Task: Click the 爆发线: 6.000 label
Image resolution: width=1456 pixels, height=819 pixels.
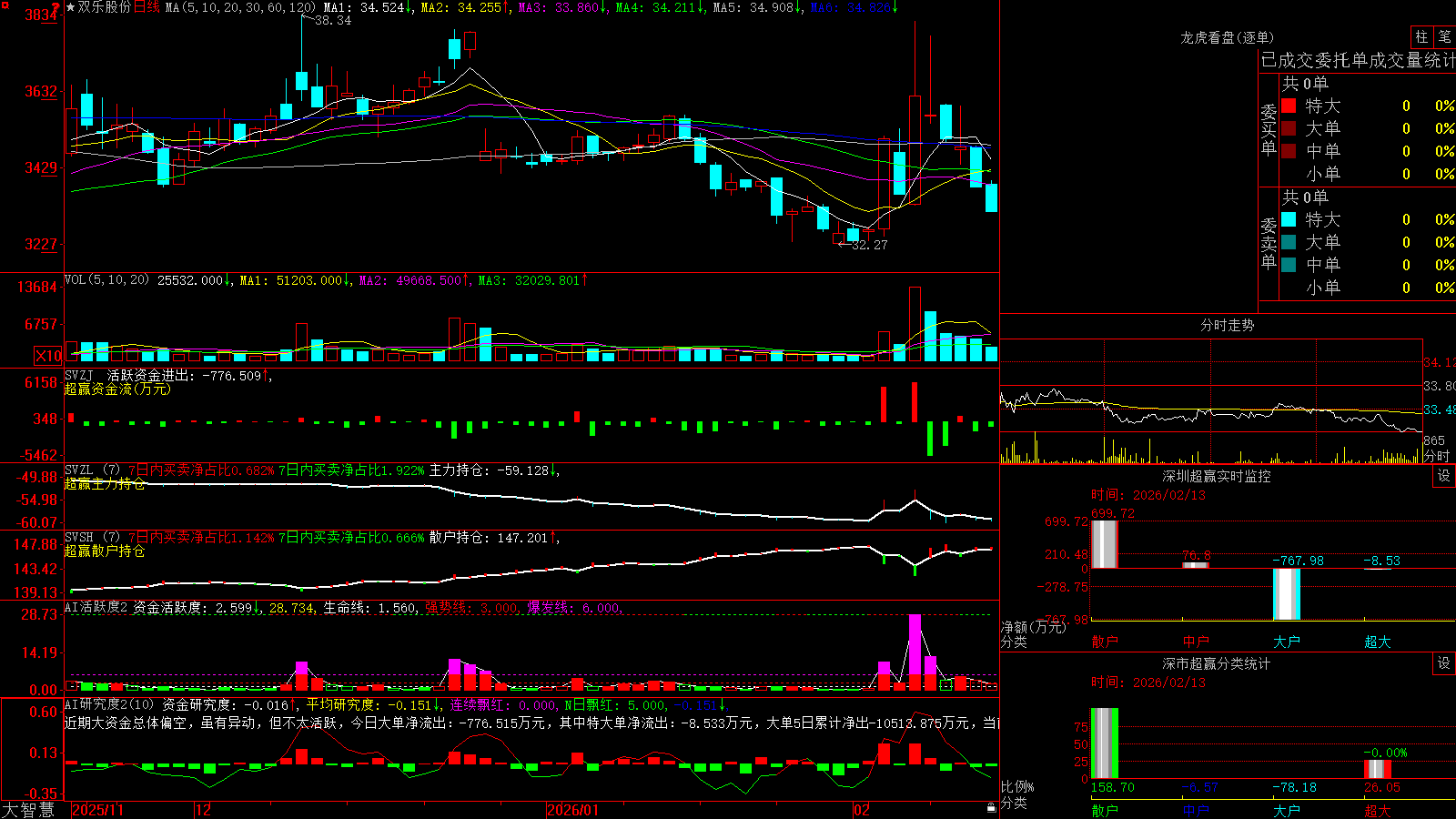Action: pos(574,608)
